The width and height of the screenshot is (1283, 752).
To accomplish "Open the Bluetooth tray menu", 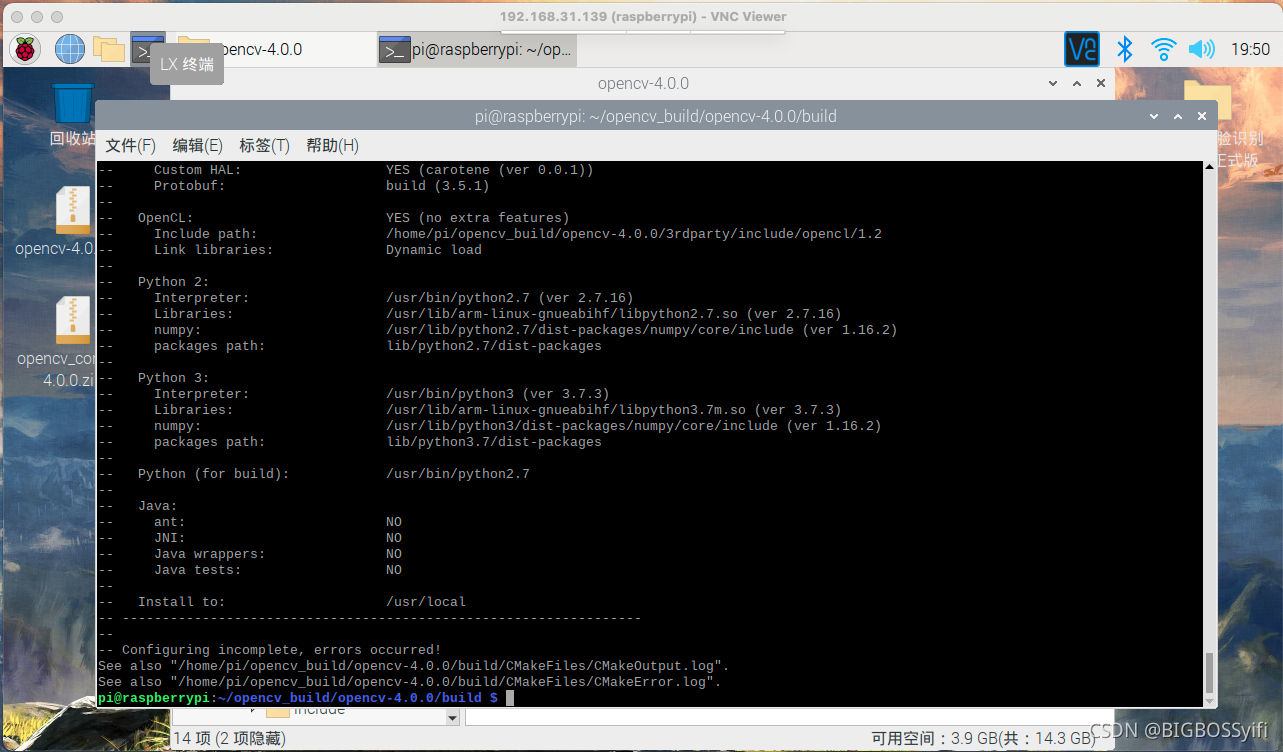I will pos(1124,49).
